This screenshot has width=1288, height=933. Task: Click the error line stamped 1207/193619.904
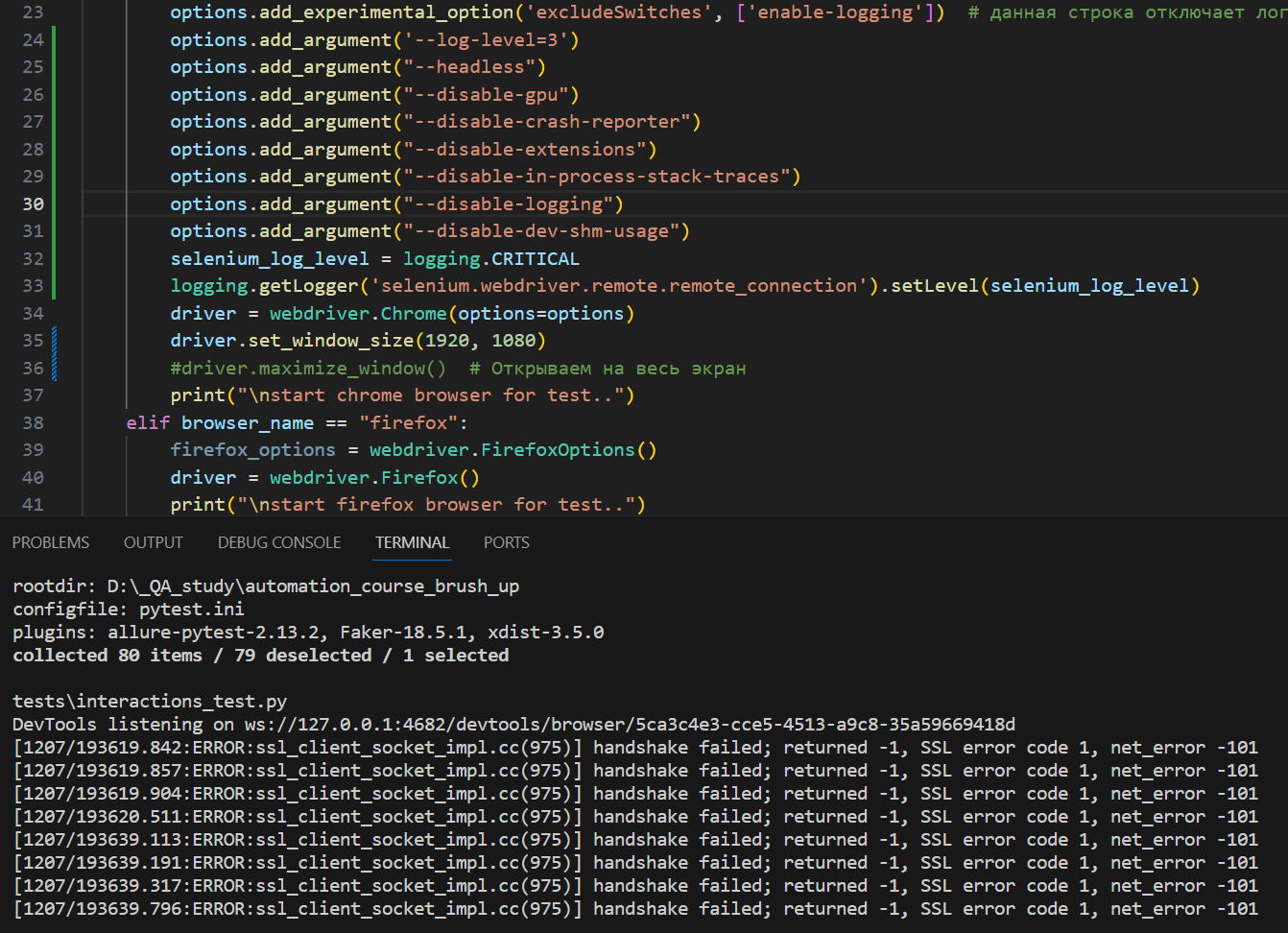click(635, 794)
